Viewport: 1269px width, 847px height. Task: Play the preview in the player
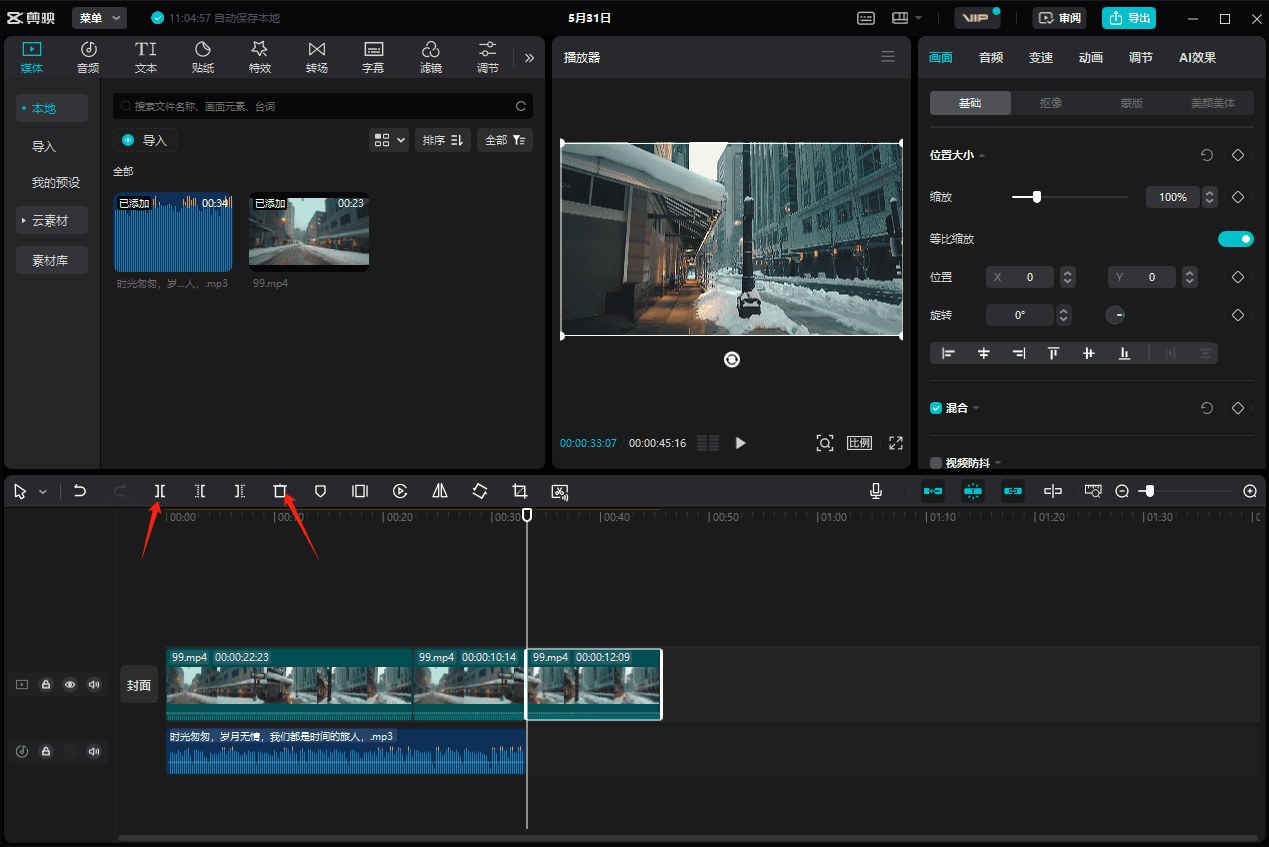click(740, 443)
